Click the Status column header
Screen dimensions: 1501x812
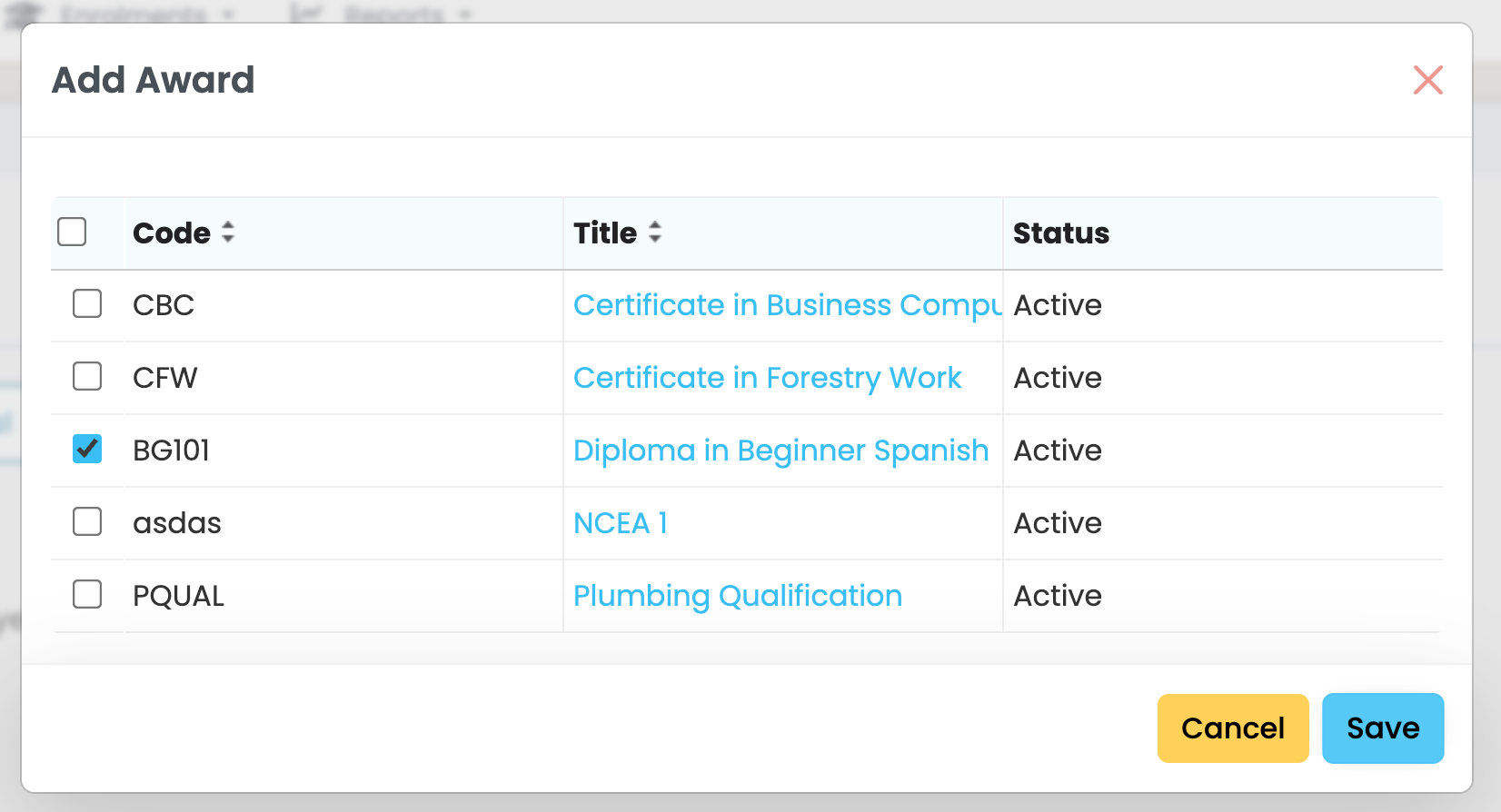point(1060,233)
